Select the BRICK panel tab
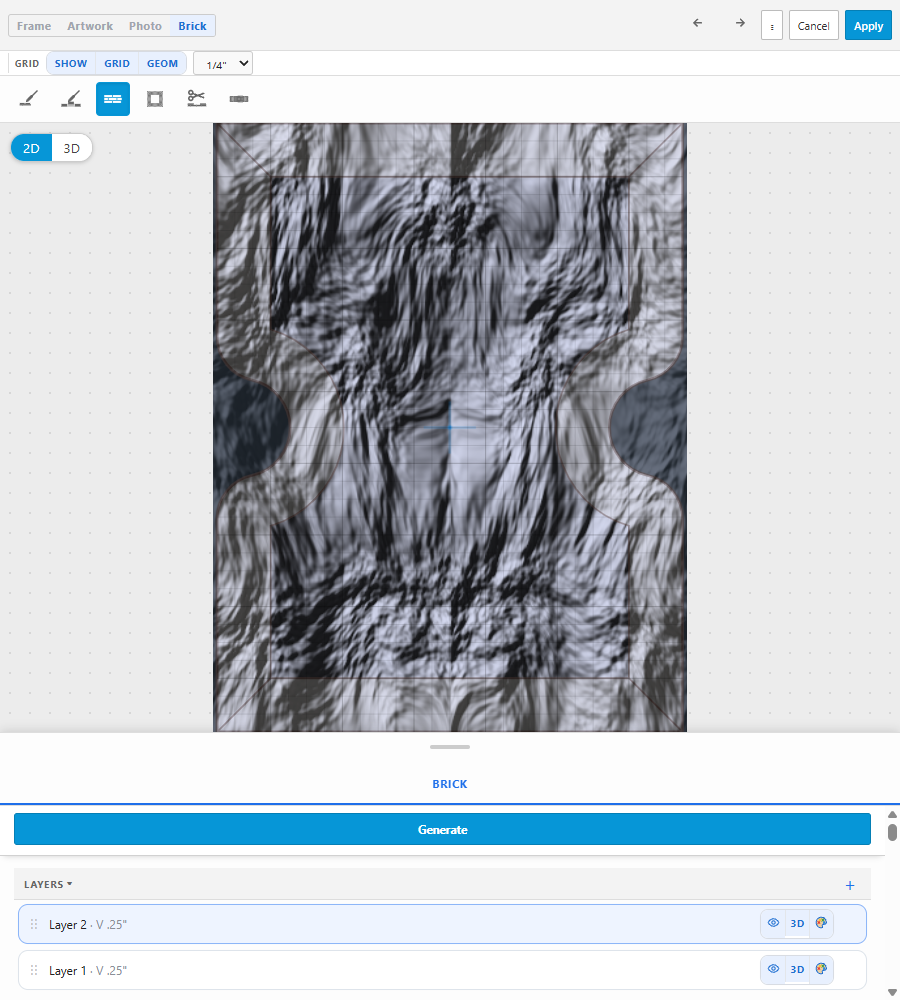 pos(450,784)
